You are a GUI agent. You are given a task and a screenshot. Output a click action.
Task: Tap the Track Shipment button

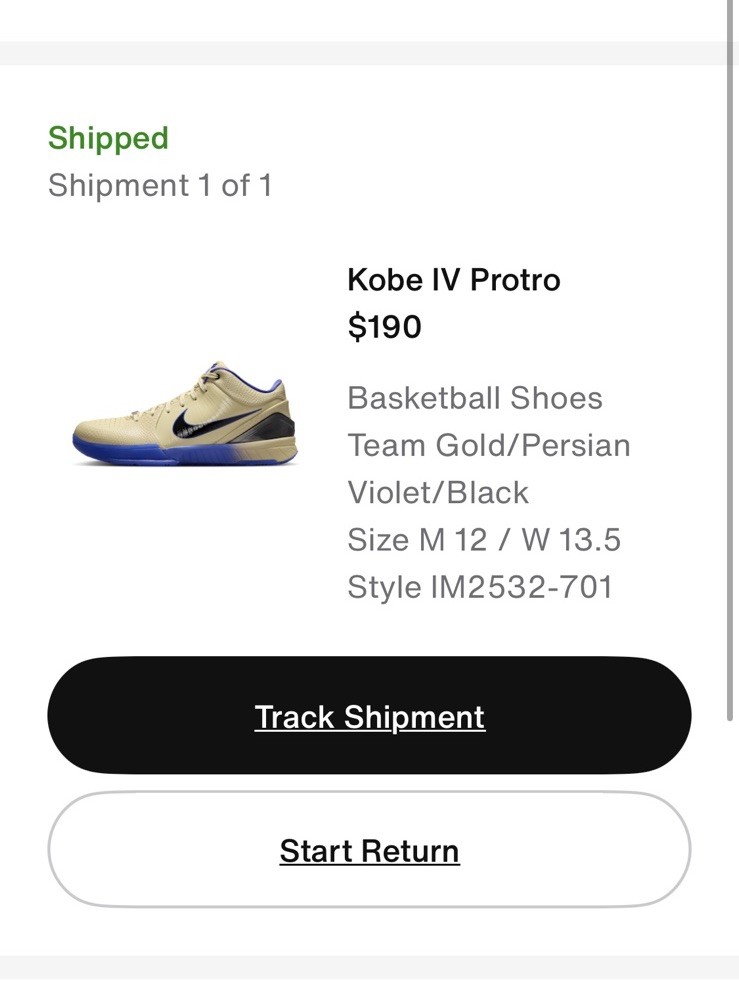[x=369, y=715]
